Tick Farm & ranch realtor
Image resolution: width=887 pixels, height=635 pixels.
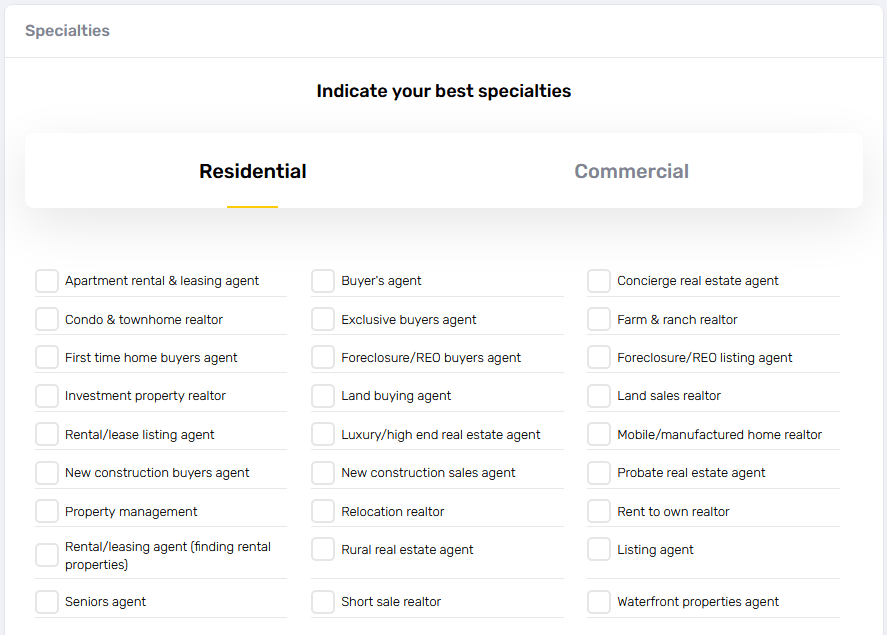[599, 320]
